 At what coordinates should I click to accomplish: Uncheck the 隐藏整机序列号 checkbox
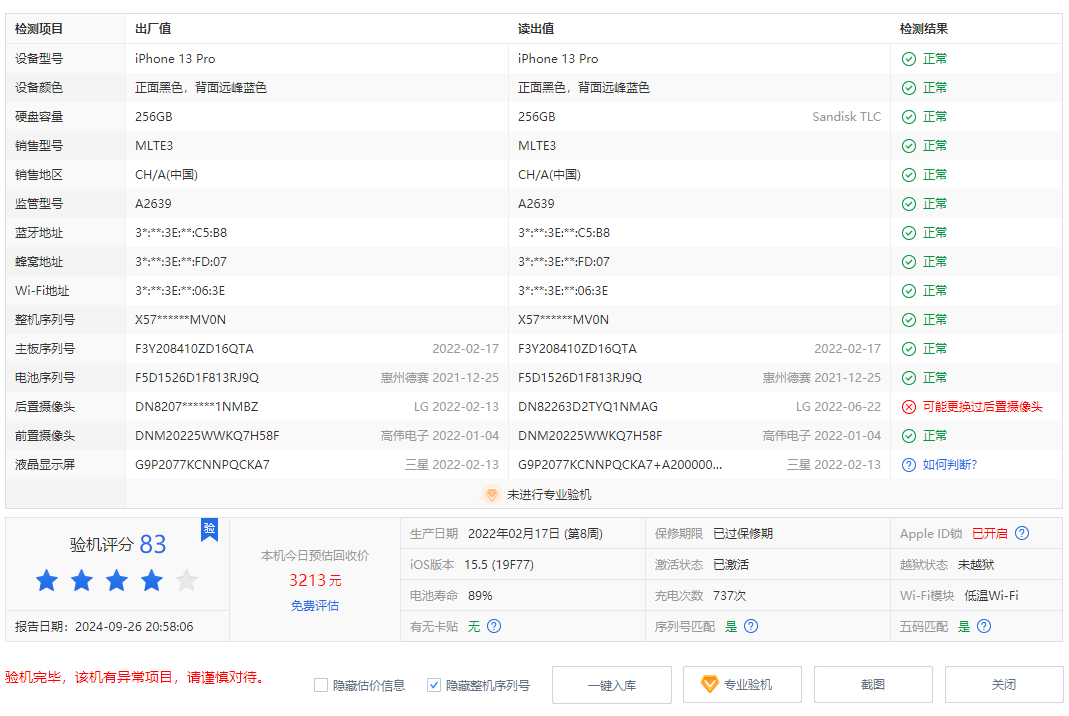(434, 685)
